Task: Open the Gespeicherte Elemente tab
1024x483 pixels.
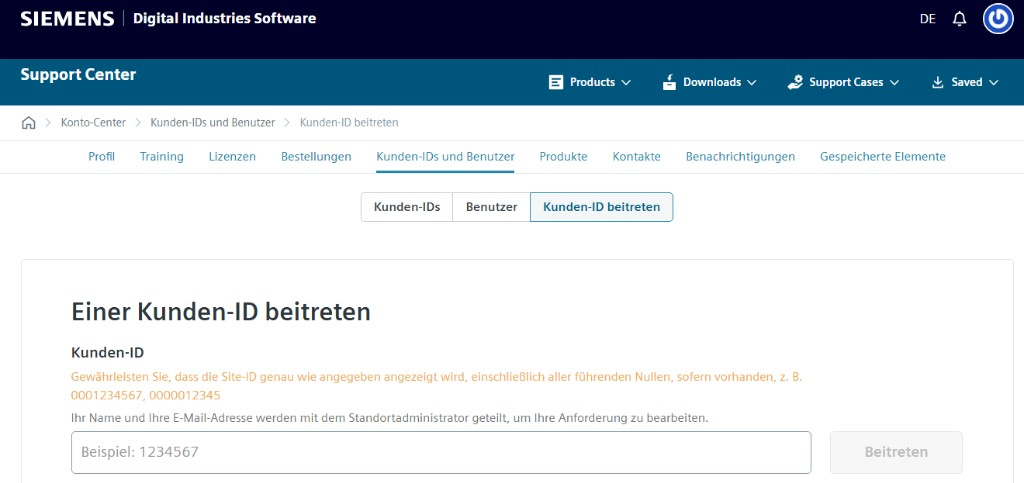Action: point(882,157)
